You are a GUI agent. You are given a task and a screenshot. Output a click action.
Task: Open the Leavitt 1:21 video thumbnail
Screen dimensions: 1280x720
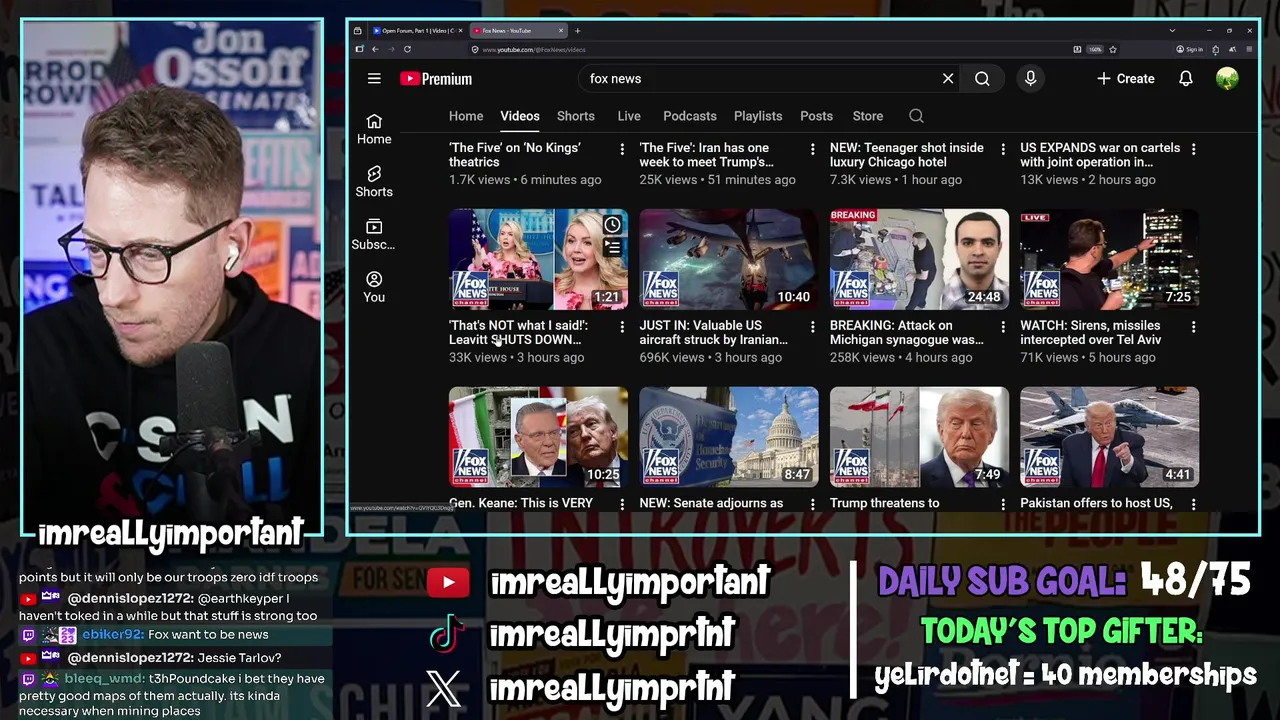click(538, 259)
